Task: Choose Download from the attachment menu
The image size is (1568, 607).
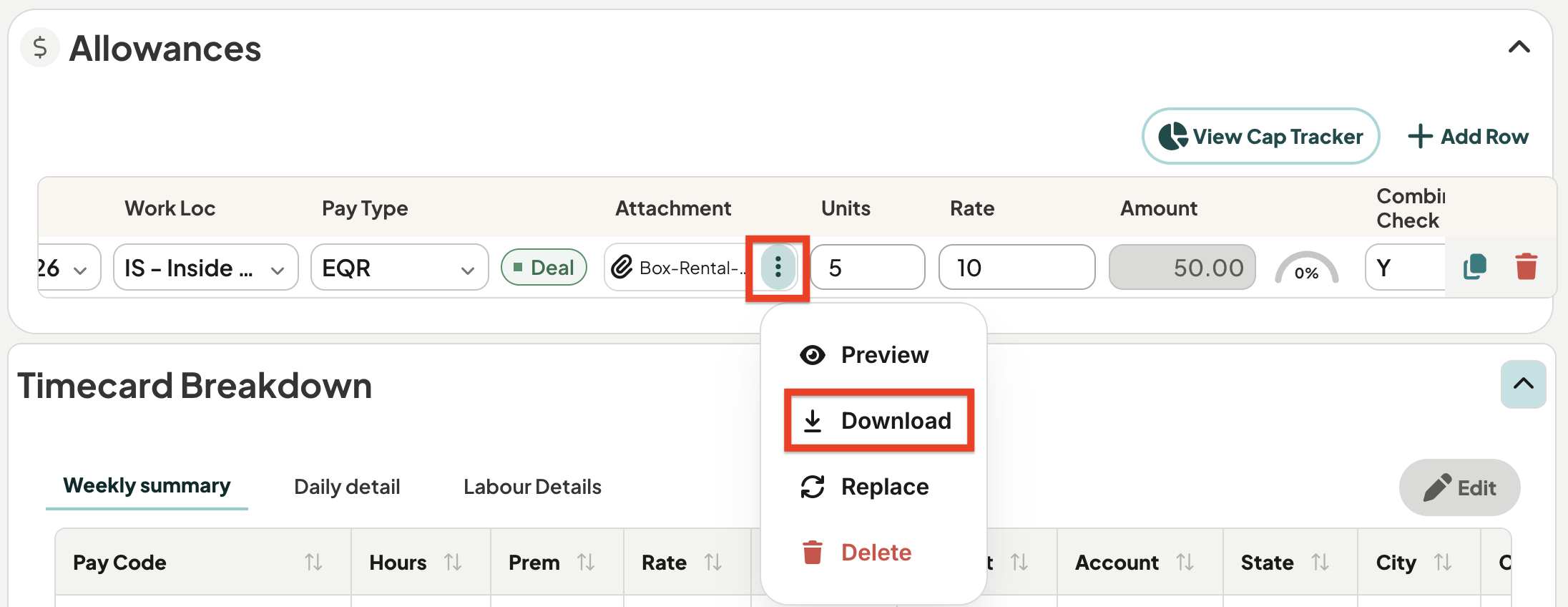Action: [879, 421]
